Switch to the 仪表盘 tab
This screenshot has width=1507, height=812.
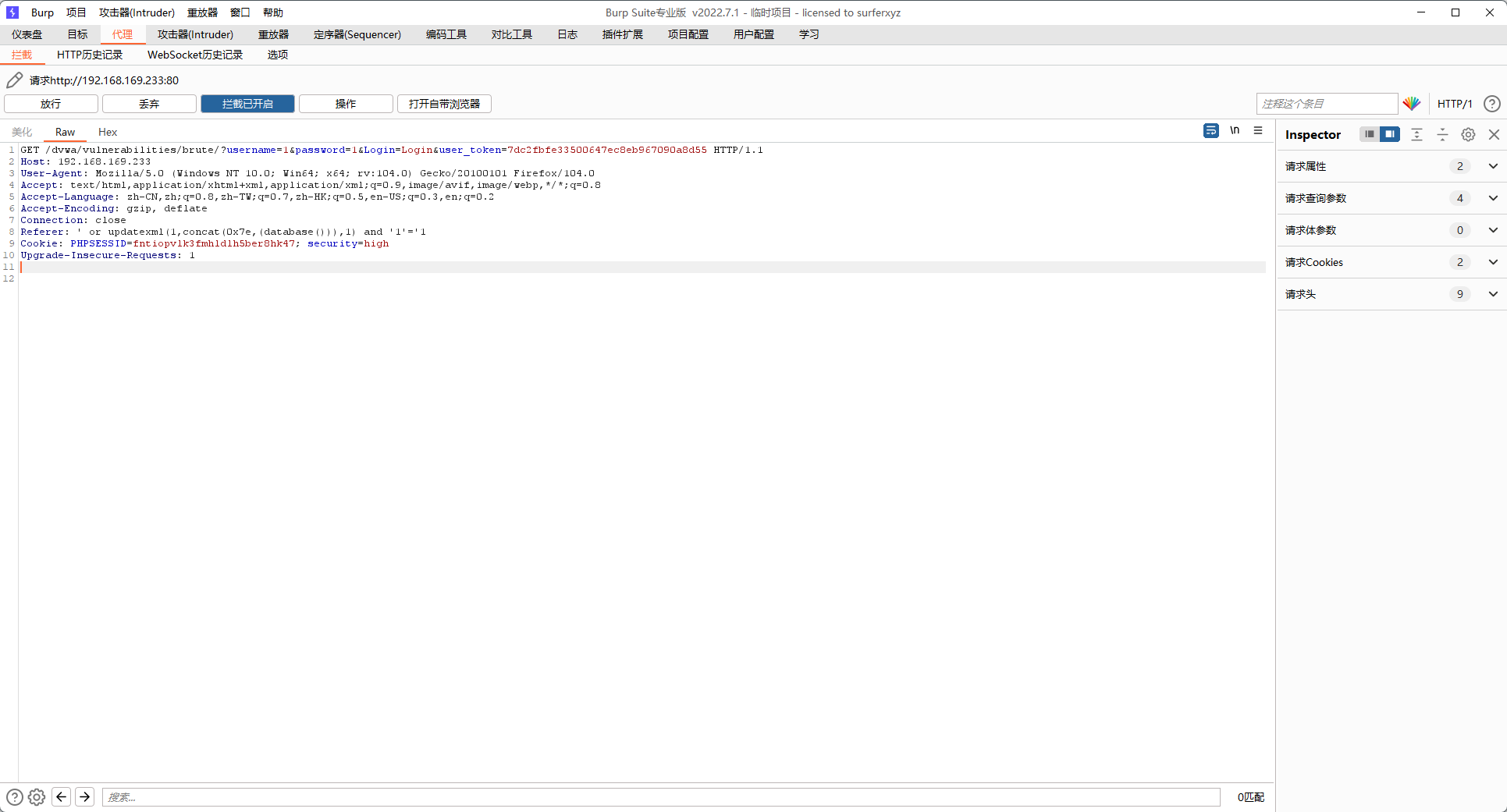pos(27,34)
